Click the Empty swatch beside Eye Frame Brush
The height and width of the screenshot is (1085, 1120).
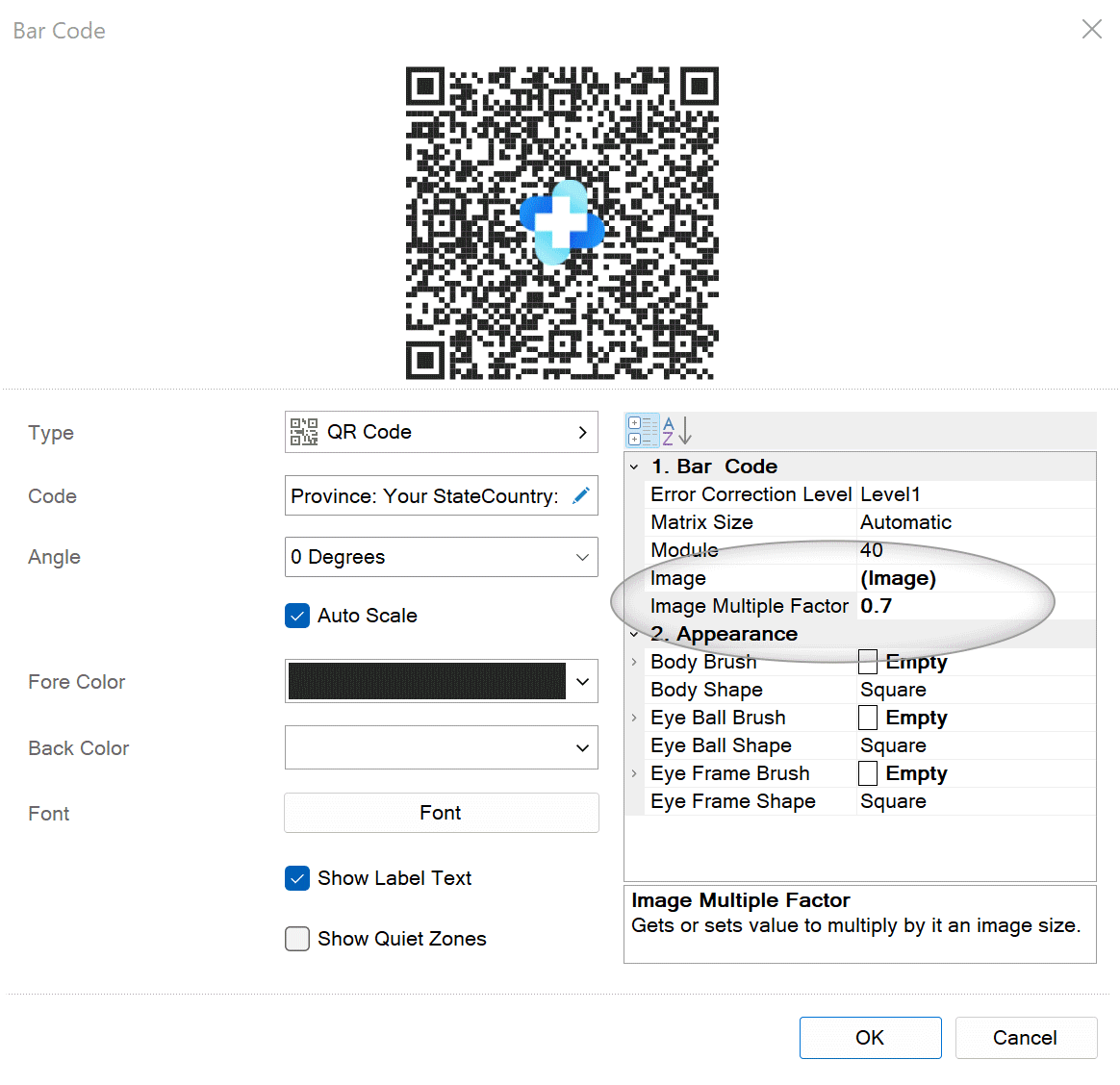coord(867,772)
